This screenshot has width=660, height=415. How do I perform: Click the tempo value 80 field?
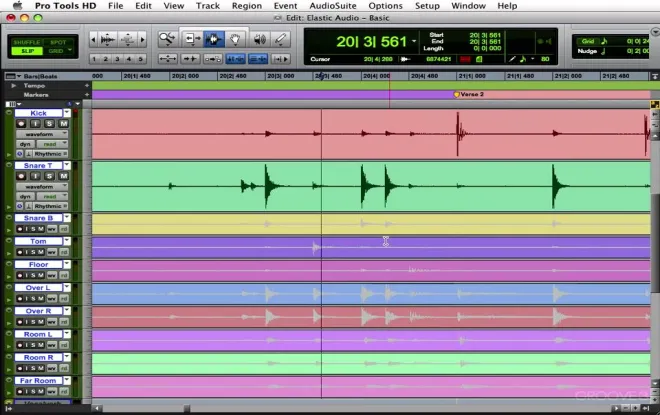click(545, 59)
